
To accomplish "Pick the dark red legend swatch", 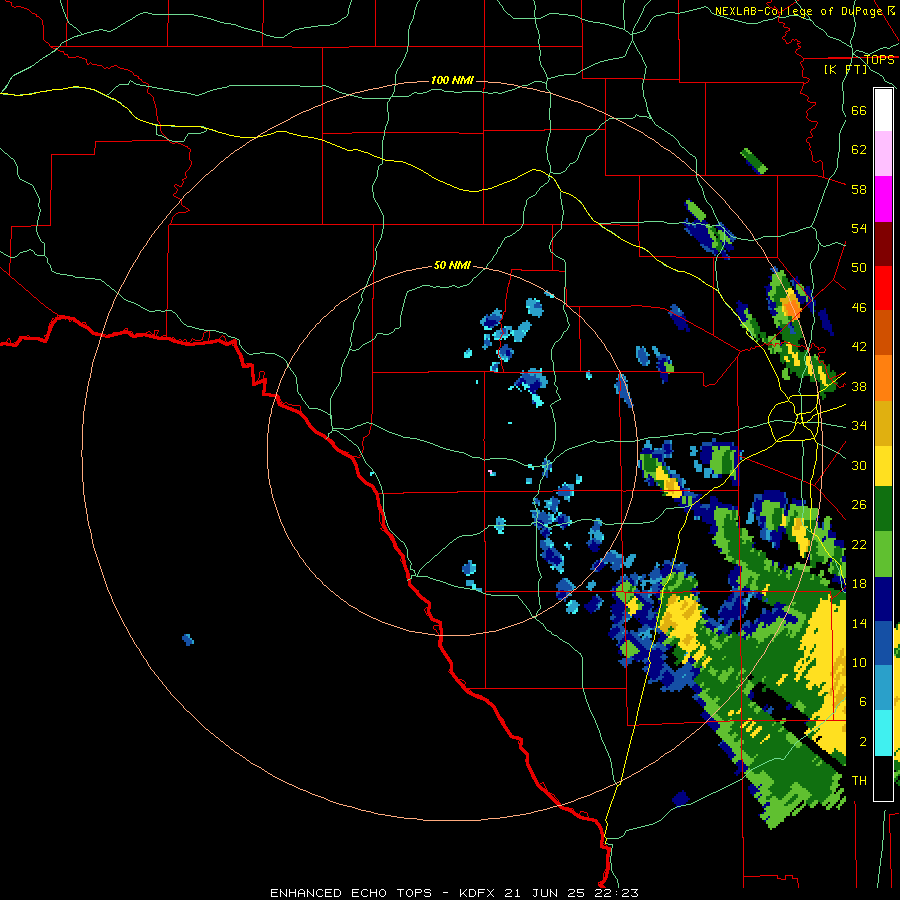I will 883,244.
